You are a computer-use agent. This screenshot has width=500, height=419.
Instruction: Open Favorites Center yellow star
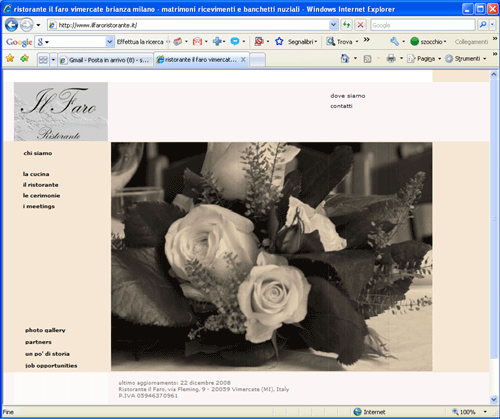pyautogui.click(x=10, y=58)
